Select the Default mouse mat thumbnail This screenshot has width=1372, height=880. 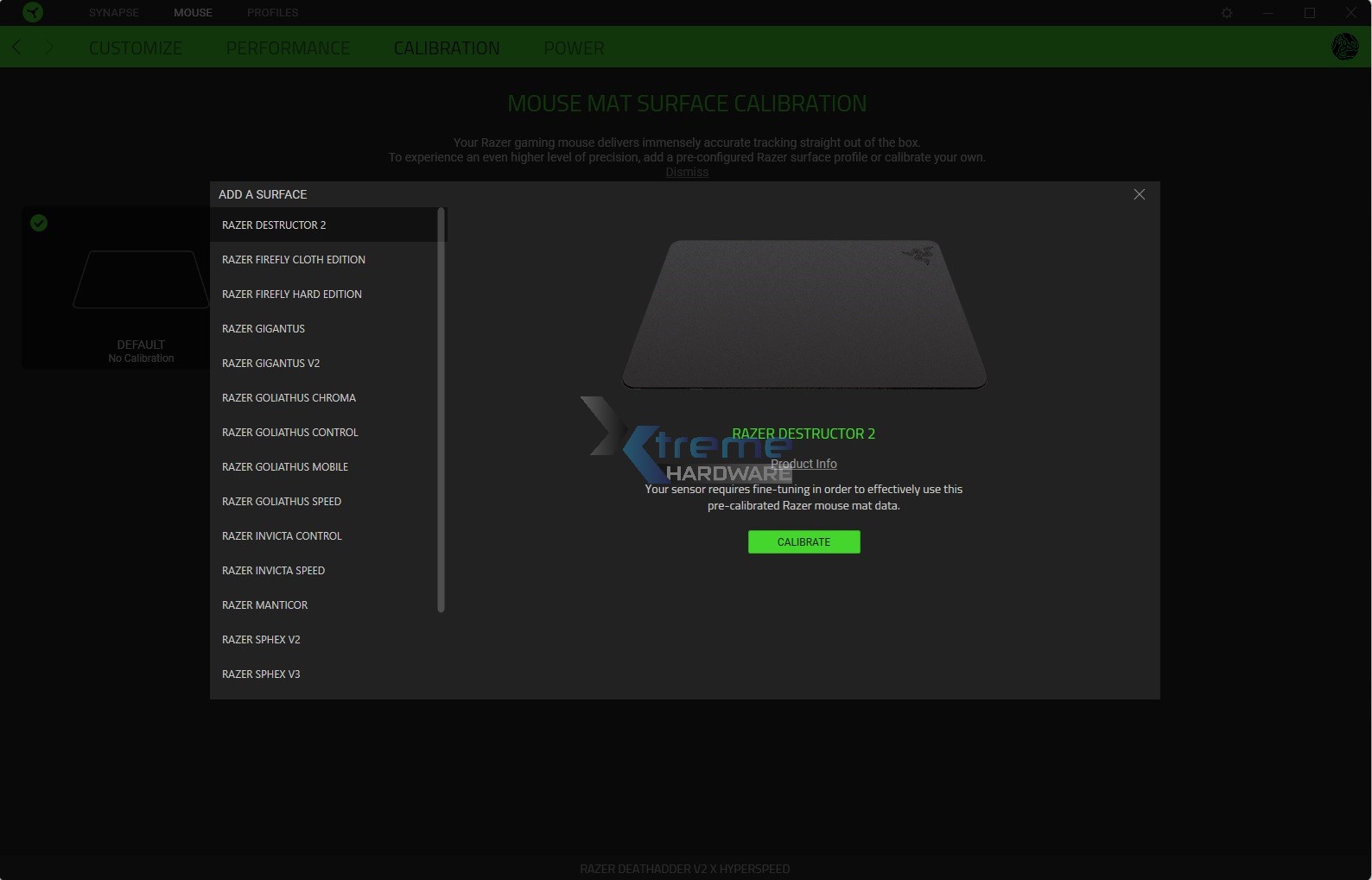coord(140,280)
